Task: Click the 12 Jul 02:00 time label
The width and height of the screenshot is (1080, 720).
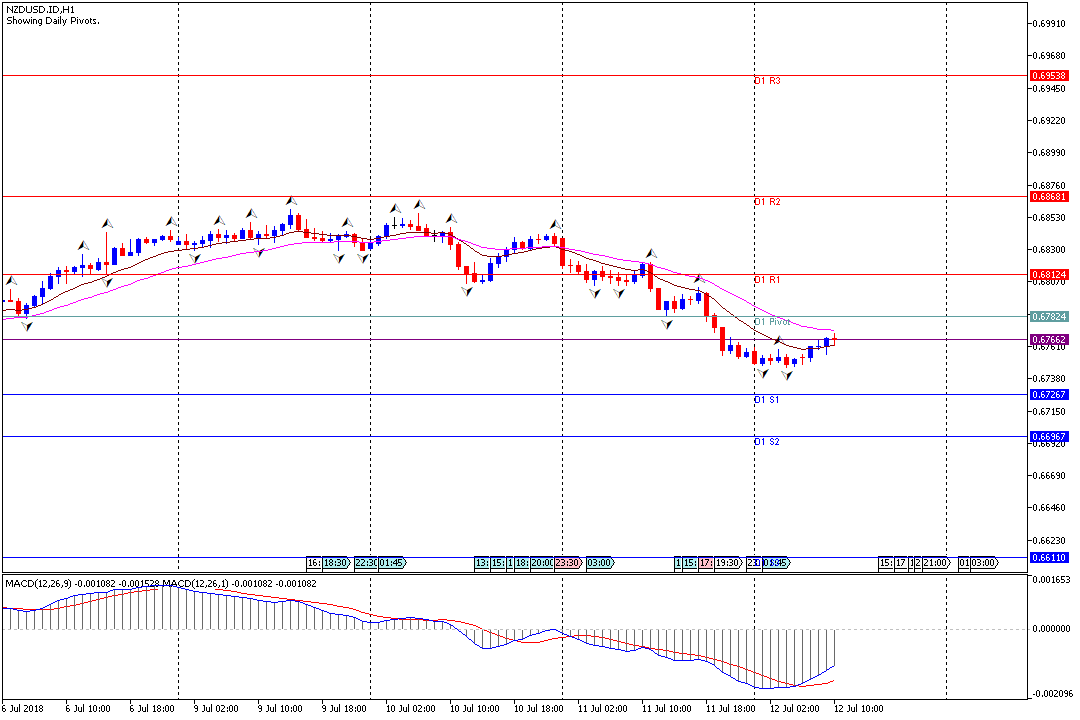Action: point(795,708)
